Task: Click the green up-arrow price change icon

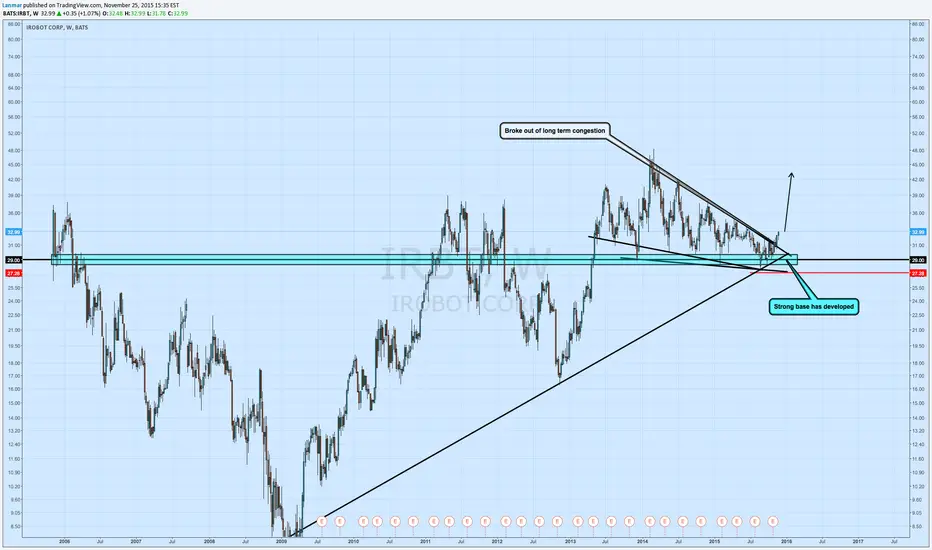Action: pyautogui.click(x=59, y=14)
